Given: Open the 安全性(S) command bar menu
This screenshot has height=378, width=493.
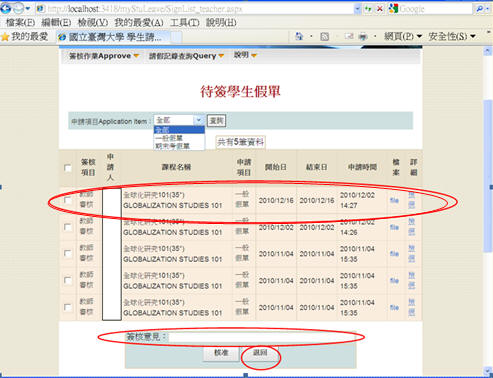Looking at the screenshot, I should (x=452, y=36).
